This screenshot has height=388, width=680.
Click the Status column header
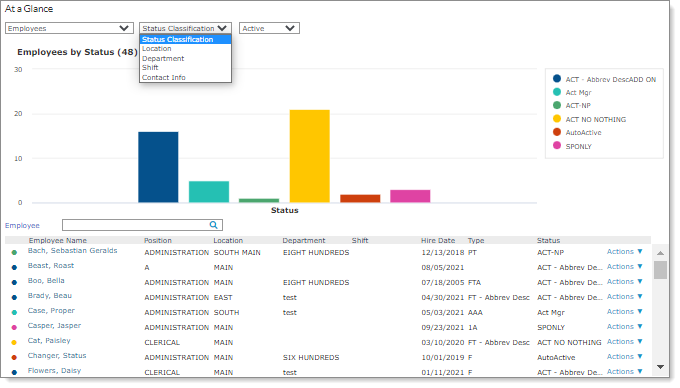pos(549,241)
